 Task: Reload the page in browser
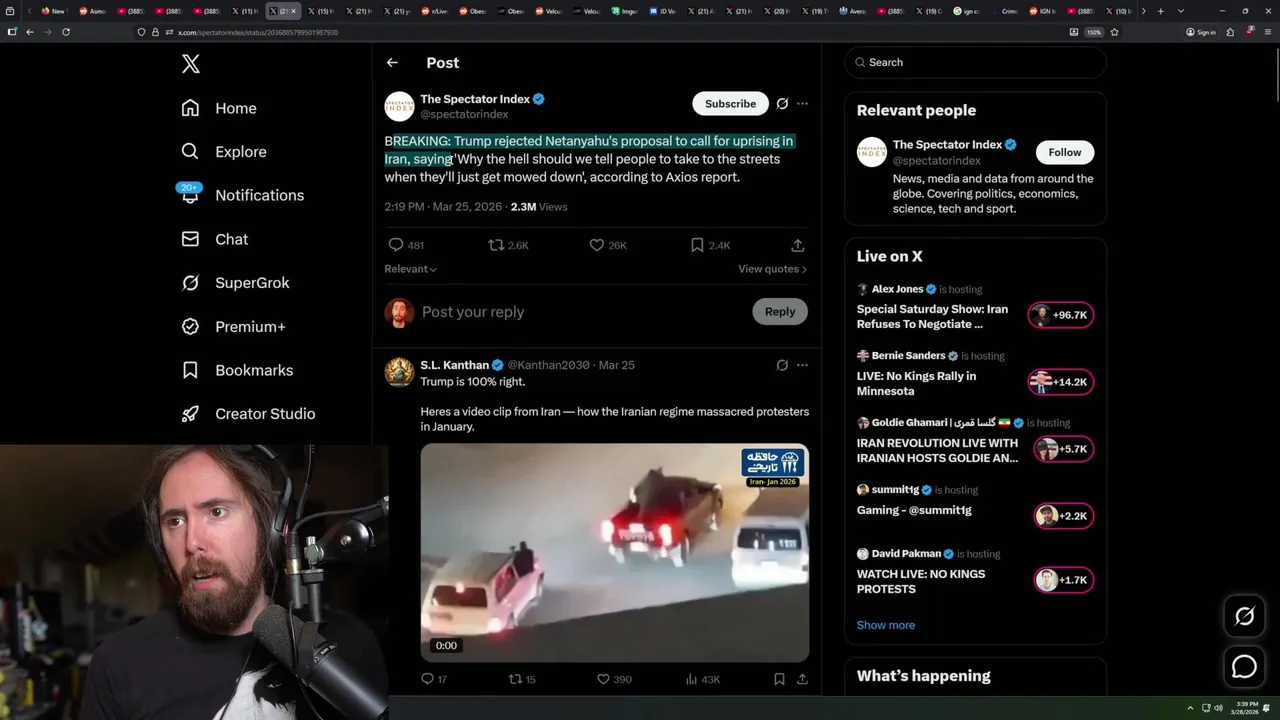pos(66,32)
